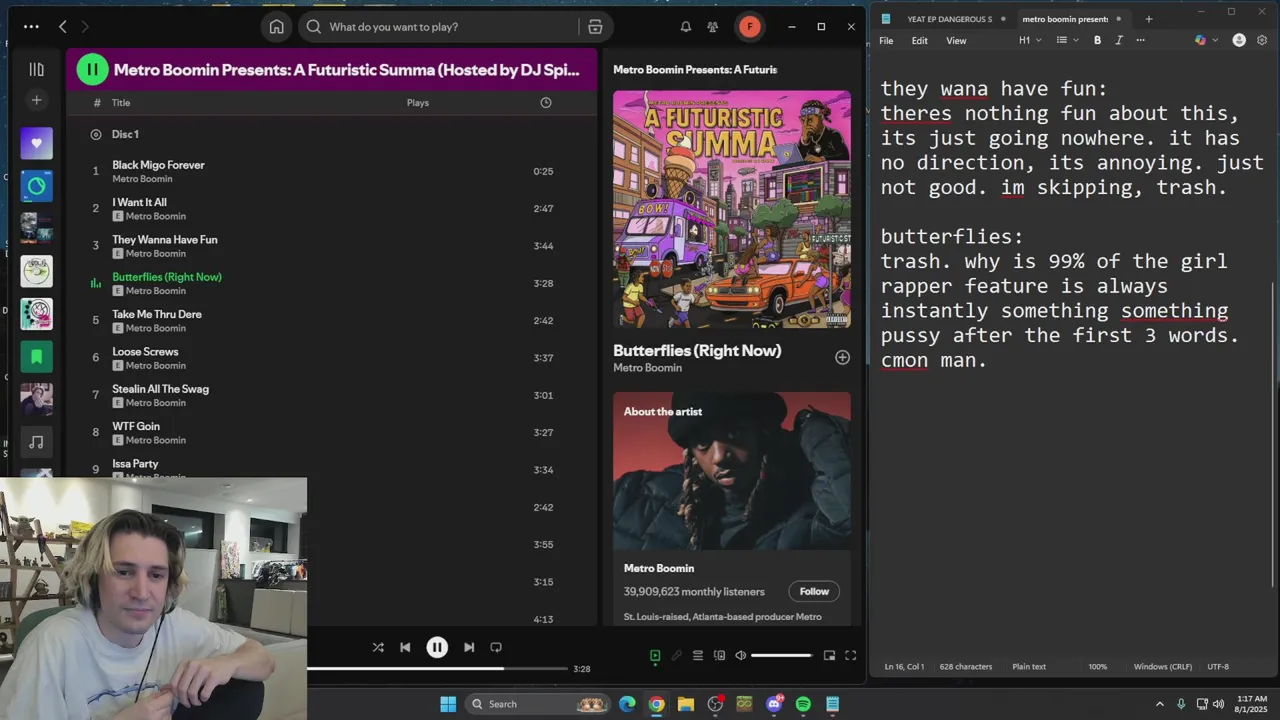Sort by the Plays column header

point(418,103)
